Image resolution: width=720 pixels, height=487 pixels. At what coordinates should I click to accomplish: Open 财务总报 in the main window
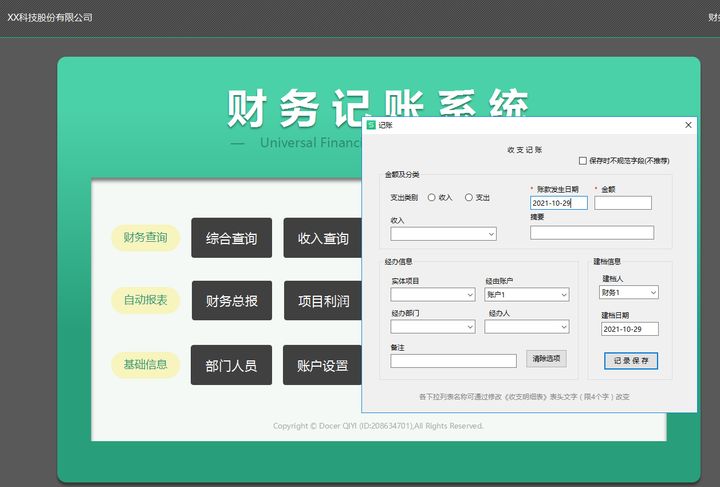click(x=232, y=301)
